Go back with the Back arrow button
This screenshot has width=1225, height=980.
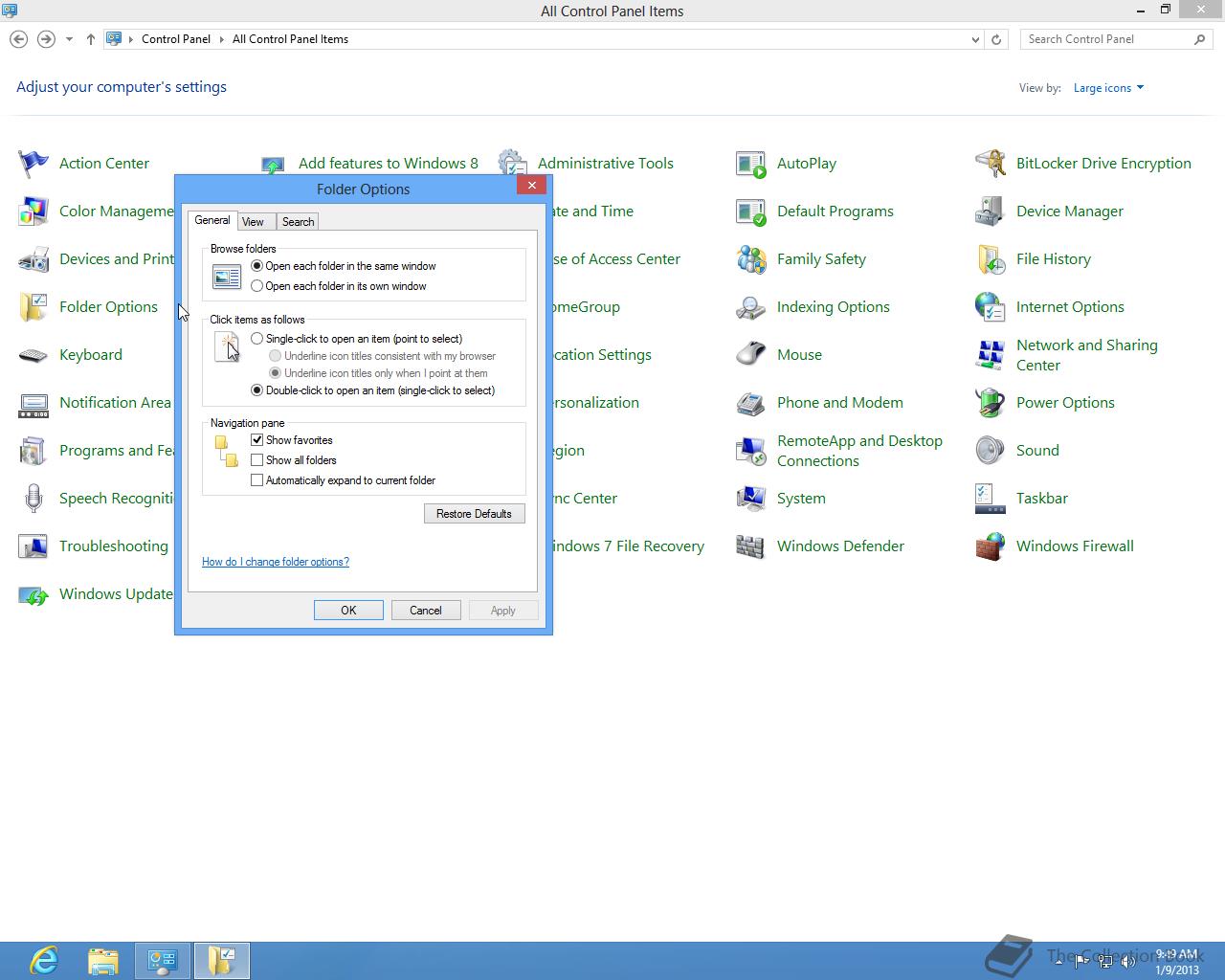pos(18,39)
